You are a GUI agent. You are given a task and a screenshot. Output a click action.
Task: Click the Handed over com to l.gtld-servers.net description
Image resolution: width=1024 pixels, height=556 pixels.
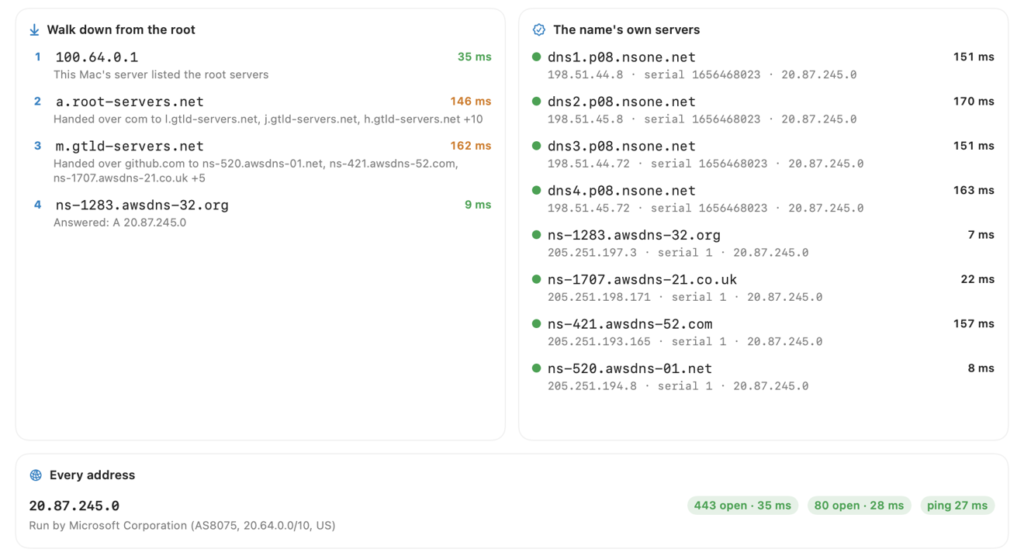pos(268,119)
